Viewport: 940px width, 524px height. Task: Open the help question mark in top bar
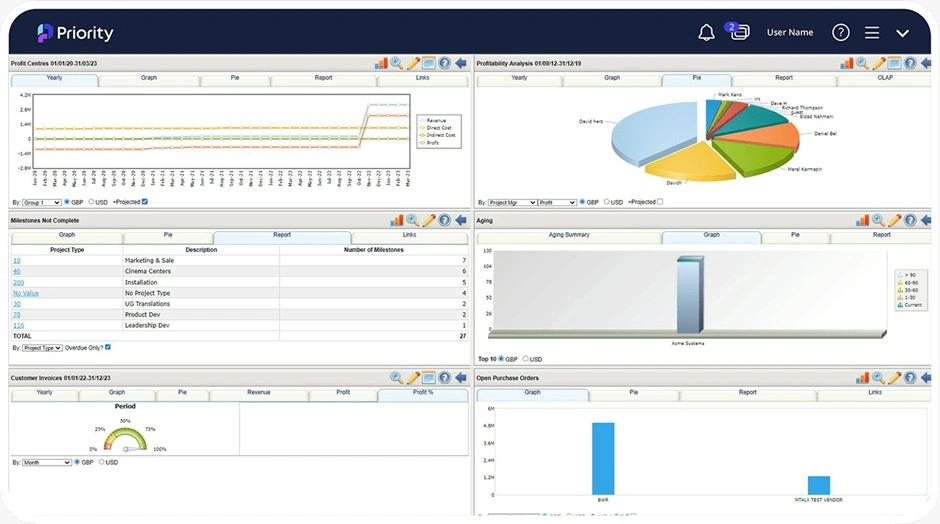point(840,32)
